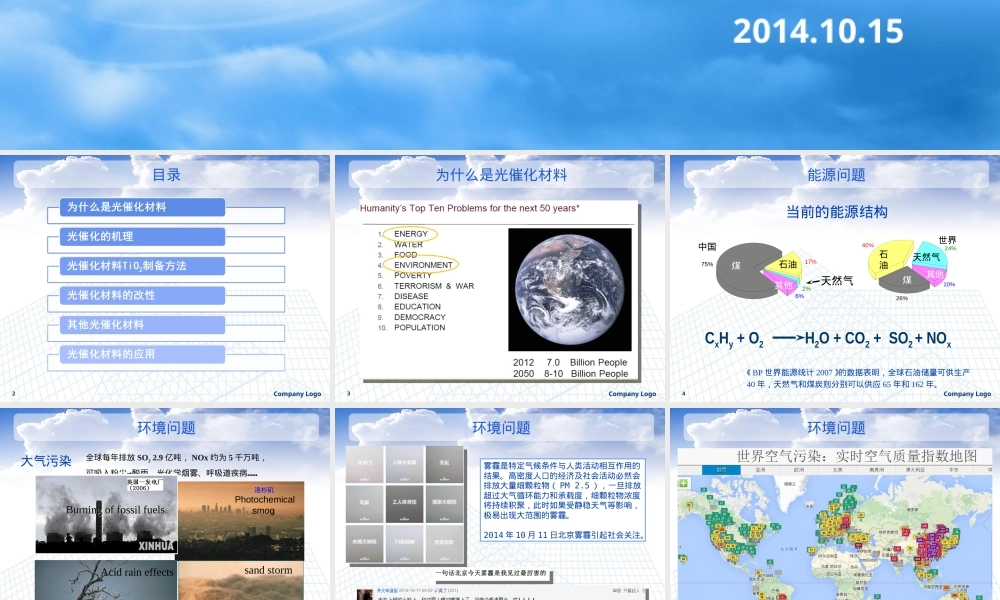Screen dimensions: 1000x600
Task: Click the circled ENERGY list entry
Action: pyautogui.click(x=410, y=234)
